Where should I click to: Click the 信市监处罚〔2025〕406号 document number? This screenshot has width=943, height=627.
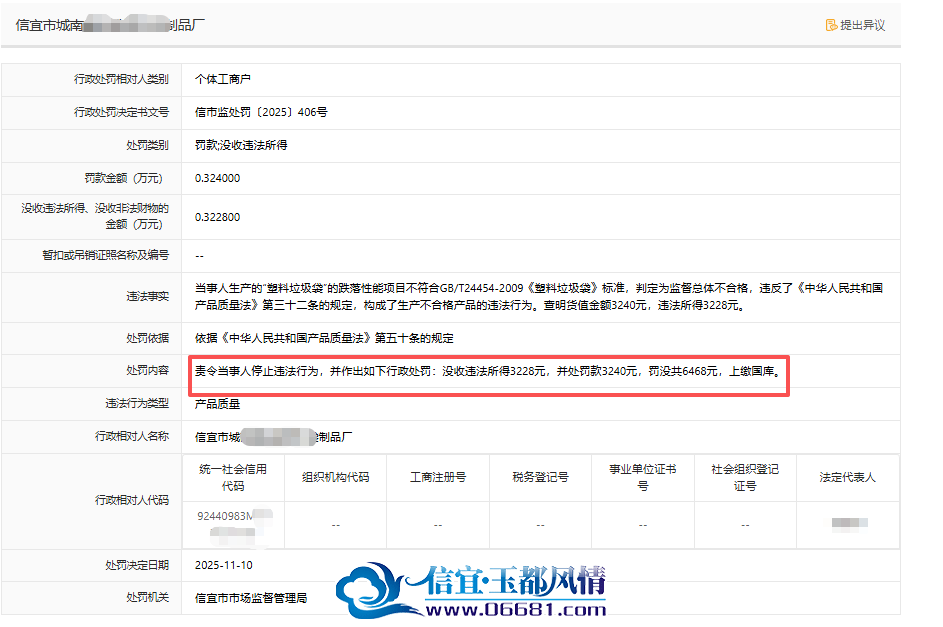coord(261,112)
